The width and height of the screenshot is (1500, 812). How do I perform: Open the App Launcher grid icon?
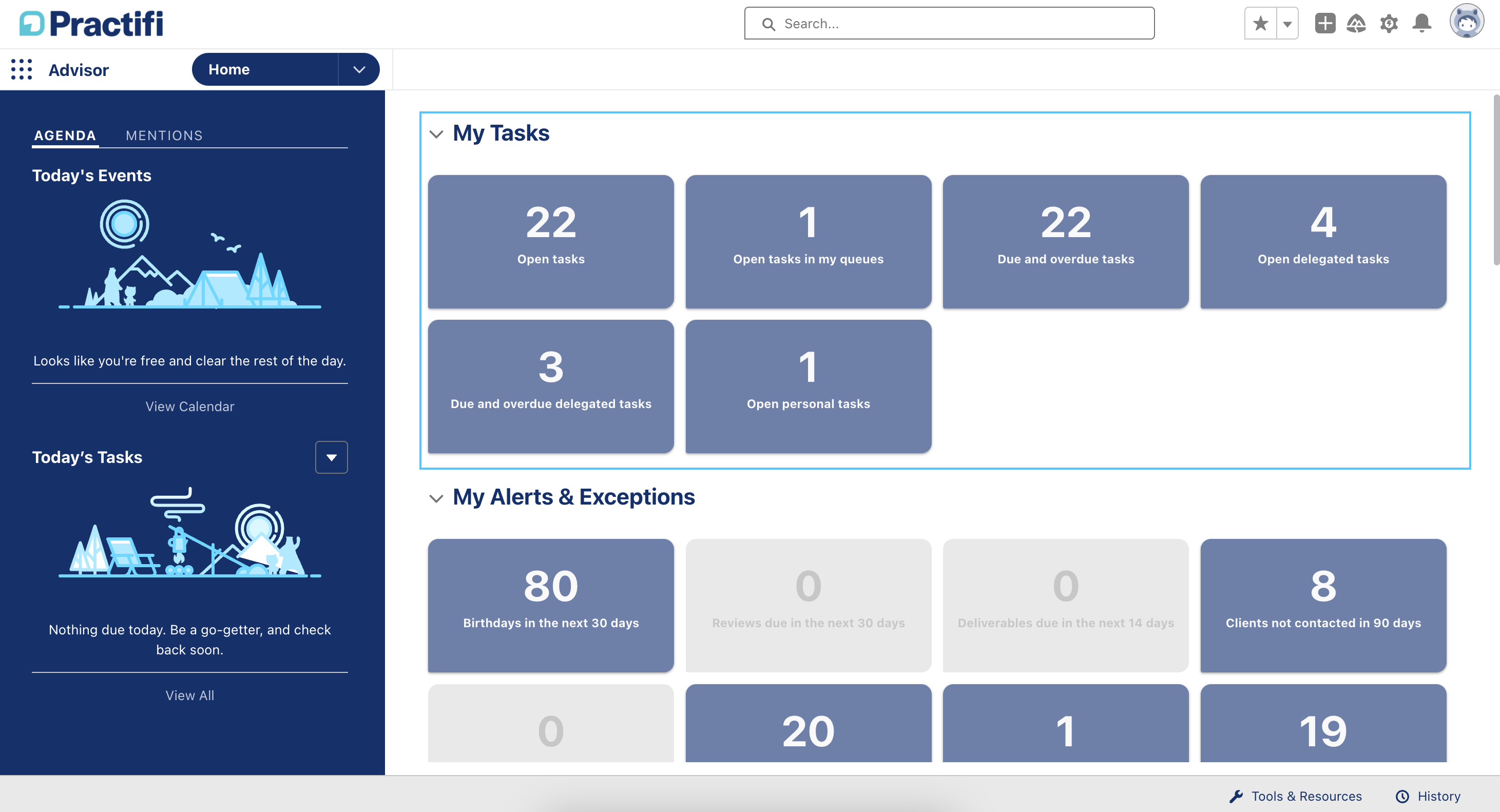[22, 69]
